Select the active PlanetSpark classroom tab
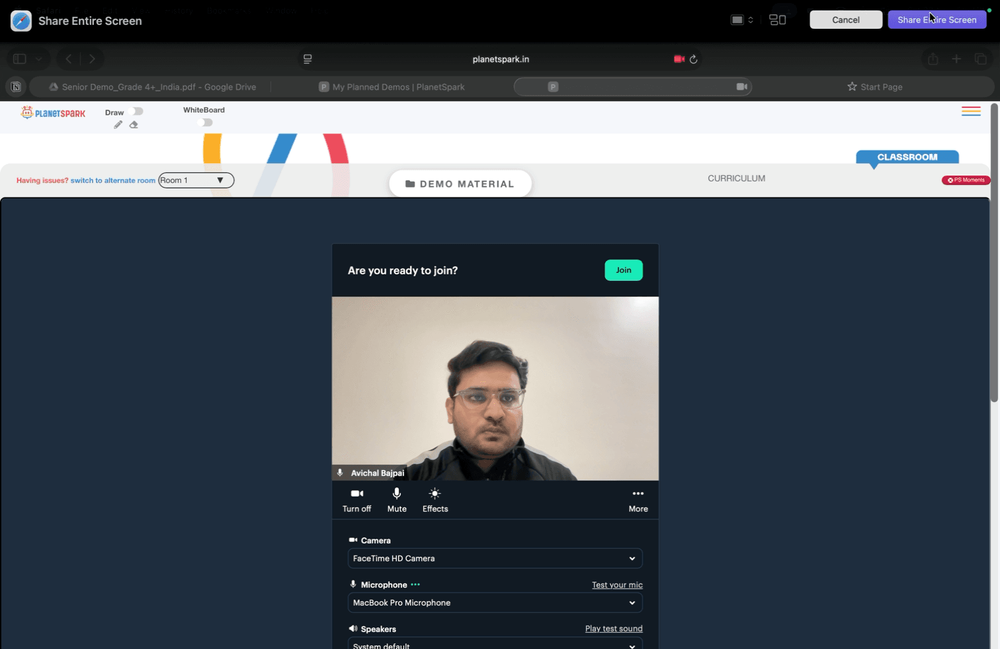Viewport: 1000px width, 649px height. (x=633, y=87)
